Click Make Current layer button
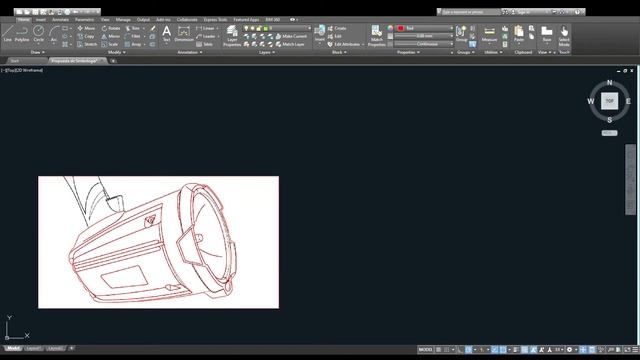 291,36
